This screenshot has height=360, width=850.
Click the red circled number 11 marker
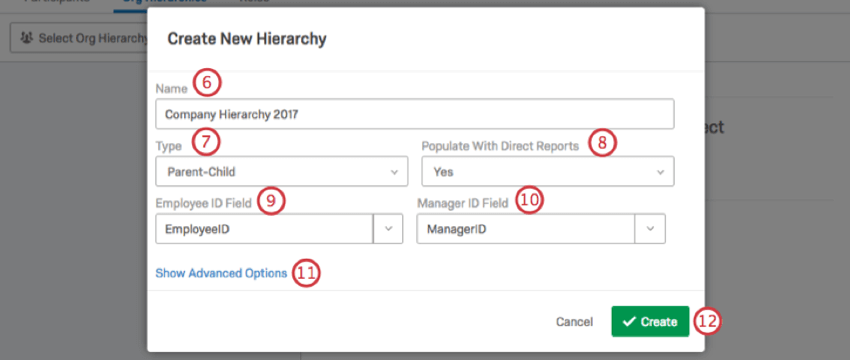pos(306,273)
